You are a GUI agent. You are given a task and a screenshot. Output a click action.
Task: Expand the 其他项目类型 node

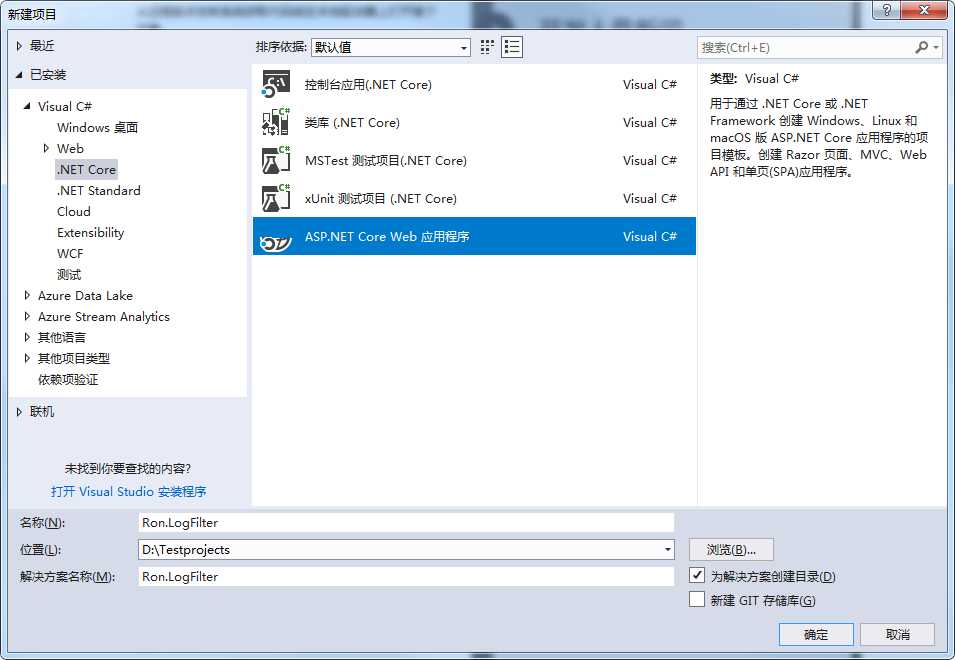(x=27, y=359)
